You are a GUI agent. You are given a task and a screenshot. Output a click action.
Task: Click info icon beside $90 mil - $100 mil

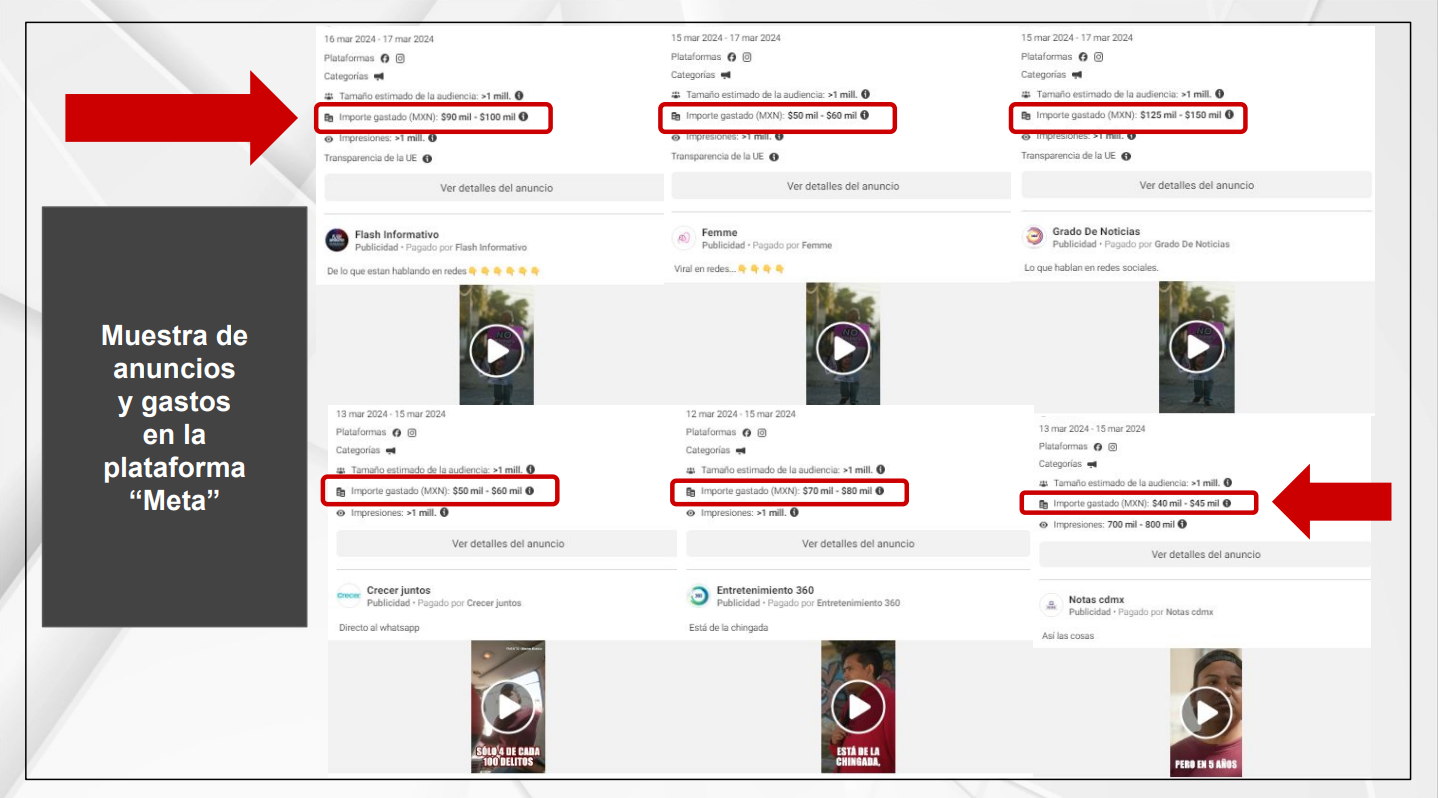click(x=523, y=117)
